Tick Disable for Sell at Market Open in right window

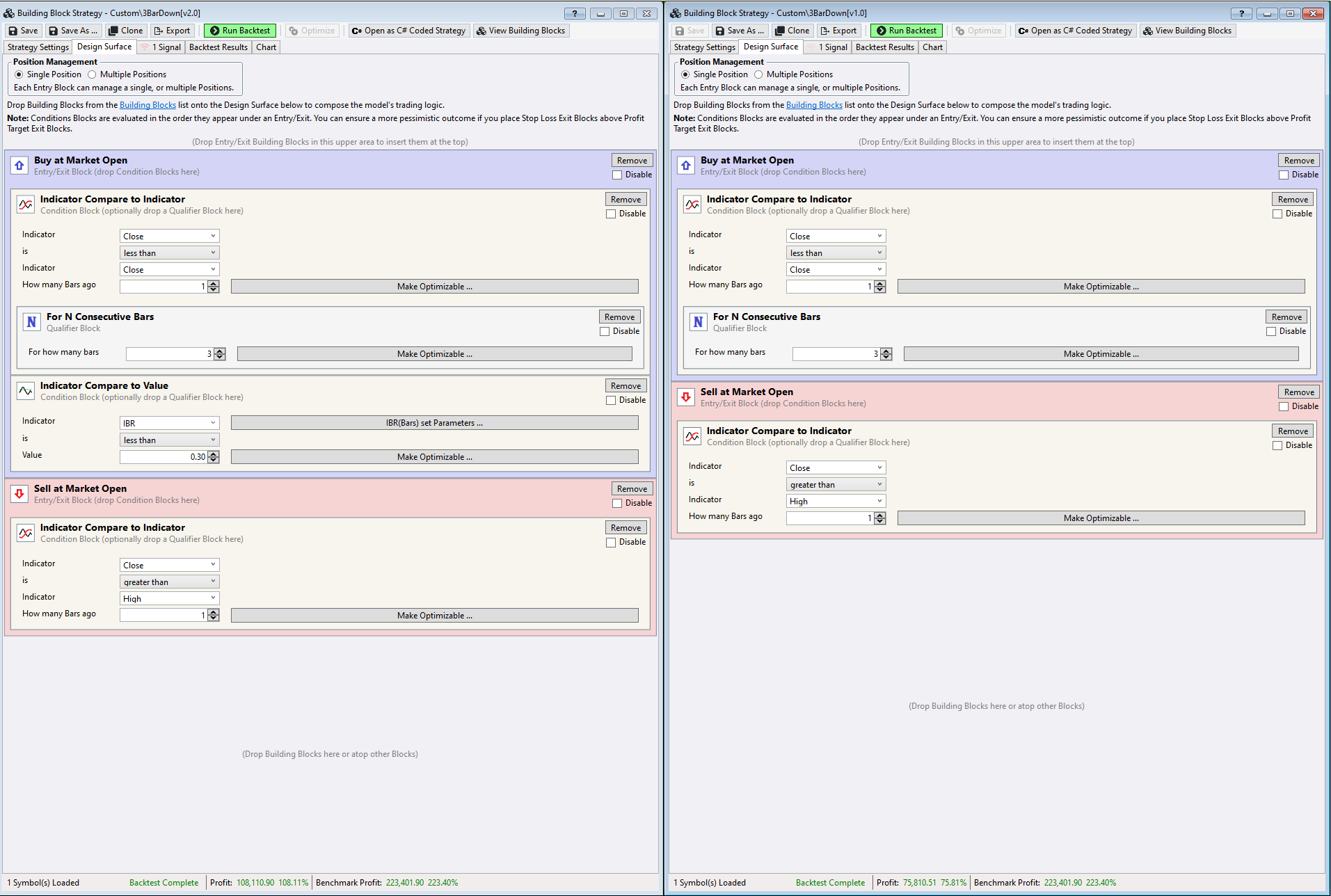pos(1284,406)
